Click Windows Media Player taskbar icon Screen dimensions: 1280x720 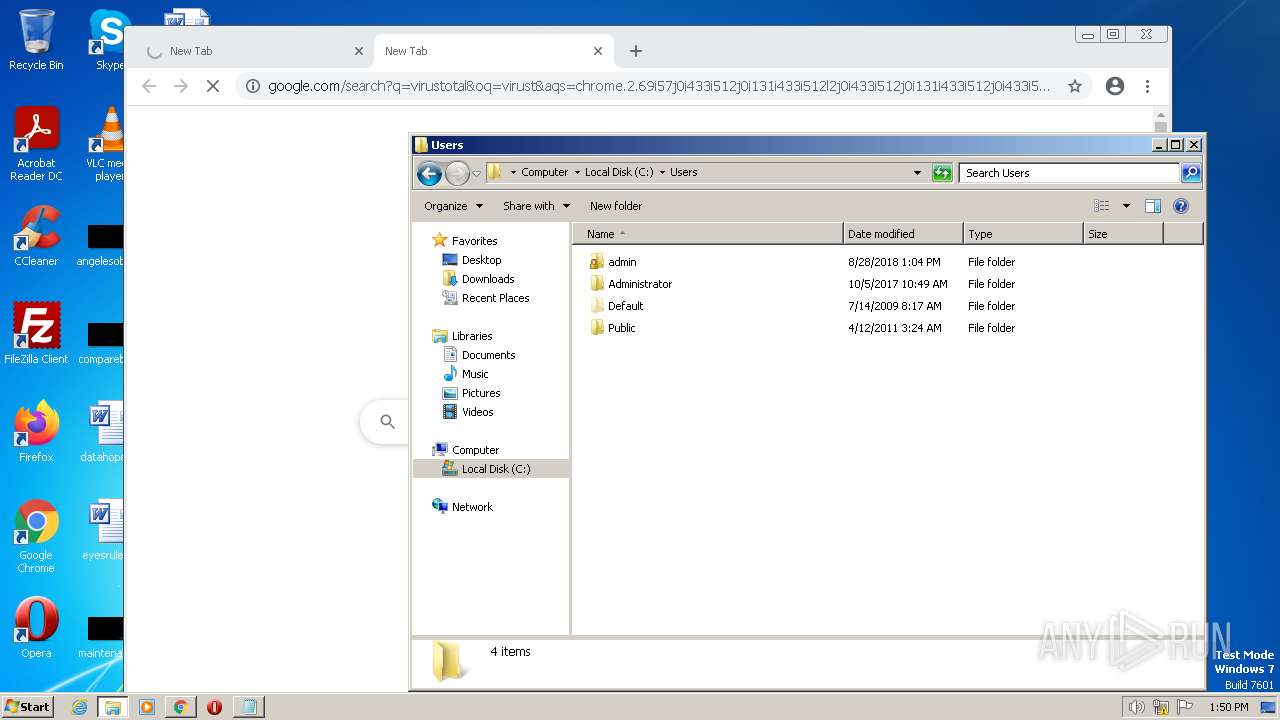147,707
